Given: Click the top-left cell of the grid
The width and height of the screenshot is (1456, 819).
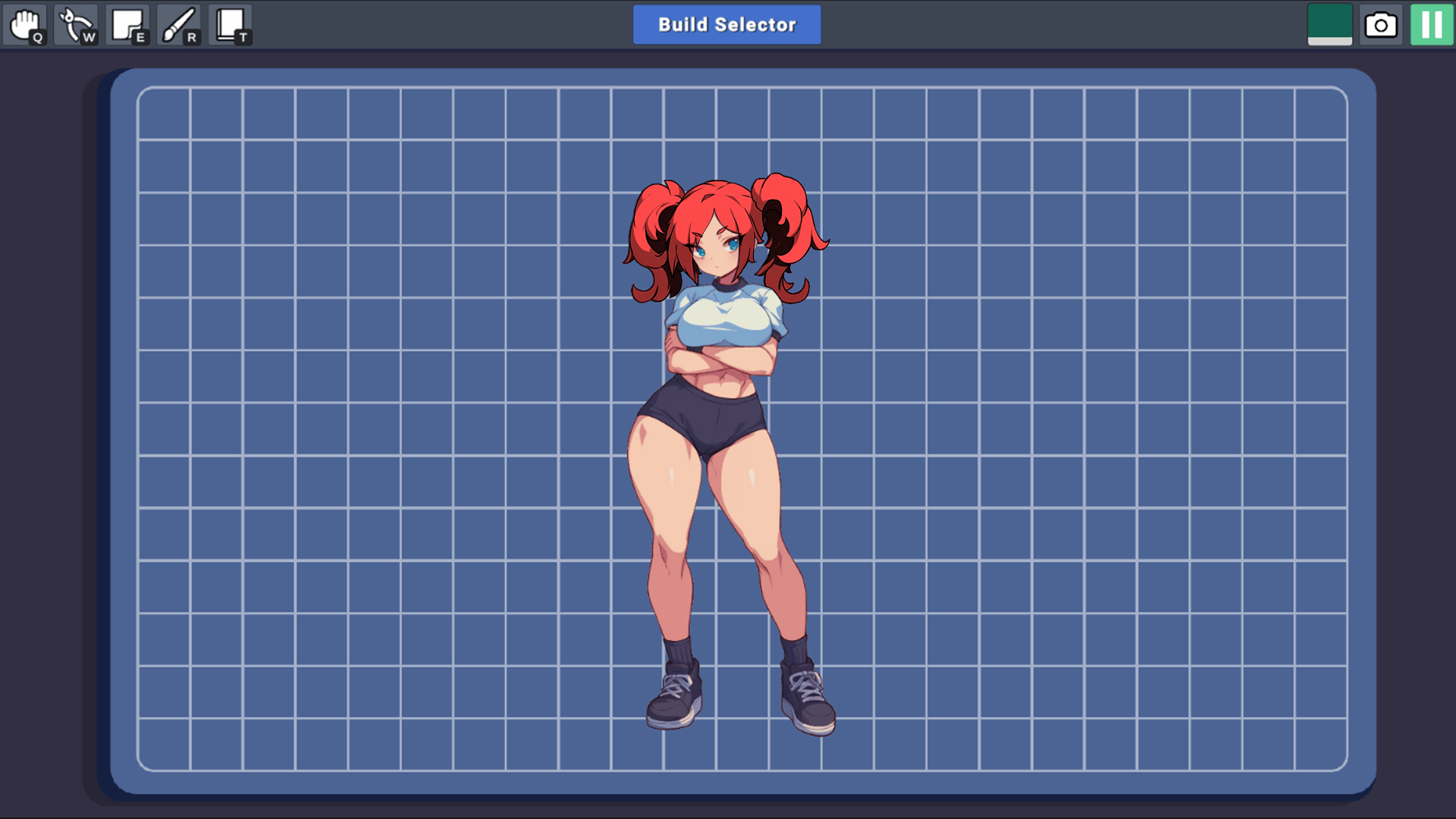Looking at the screenshot, I should pos(165,115).
